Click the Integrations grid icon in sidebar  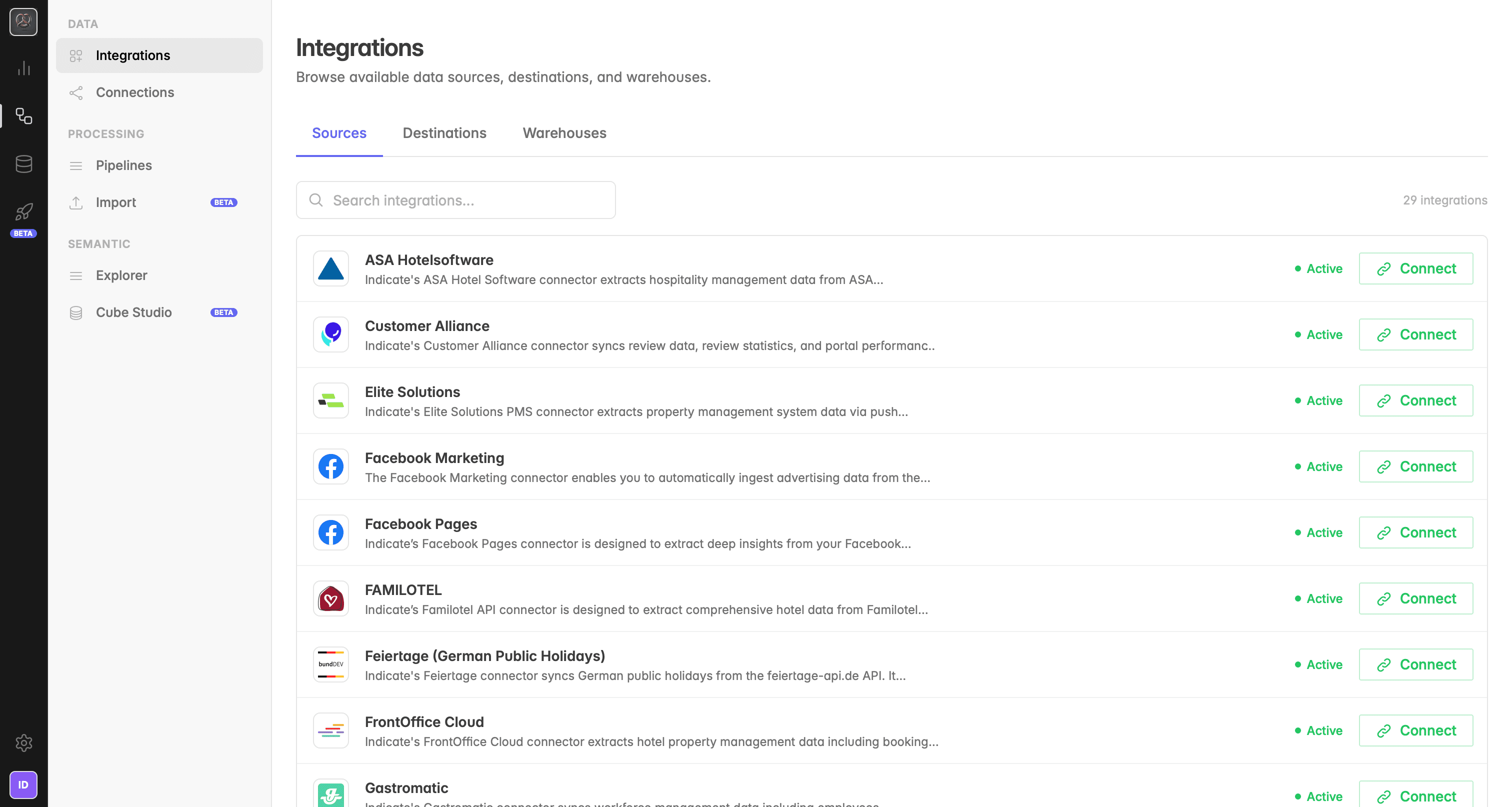(x=75, y=56)
